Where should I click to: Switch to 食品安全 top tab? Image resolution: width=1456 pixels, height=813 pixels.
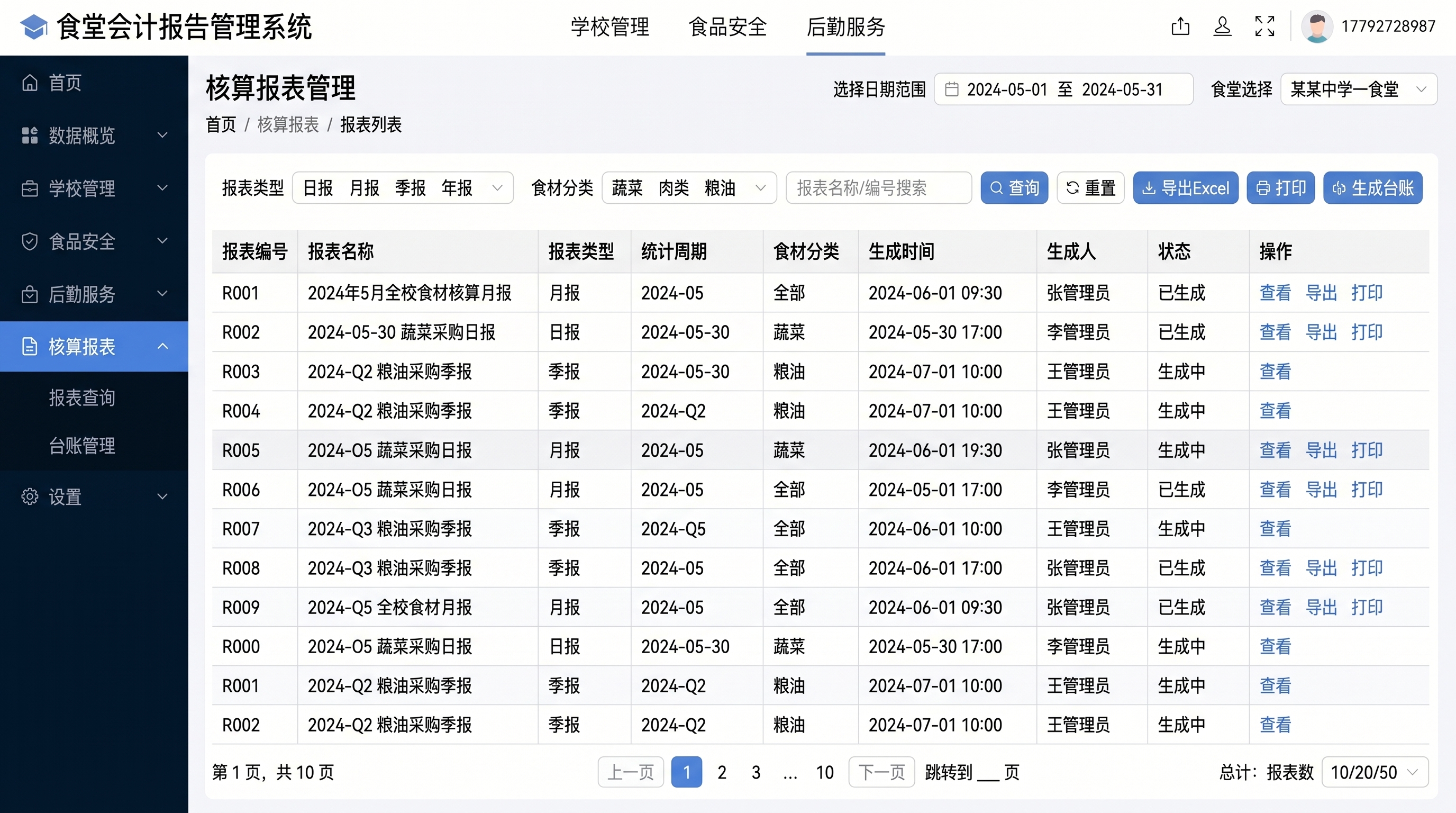pyautogui.click(x=728, y=27)
